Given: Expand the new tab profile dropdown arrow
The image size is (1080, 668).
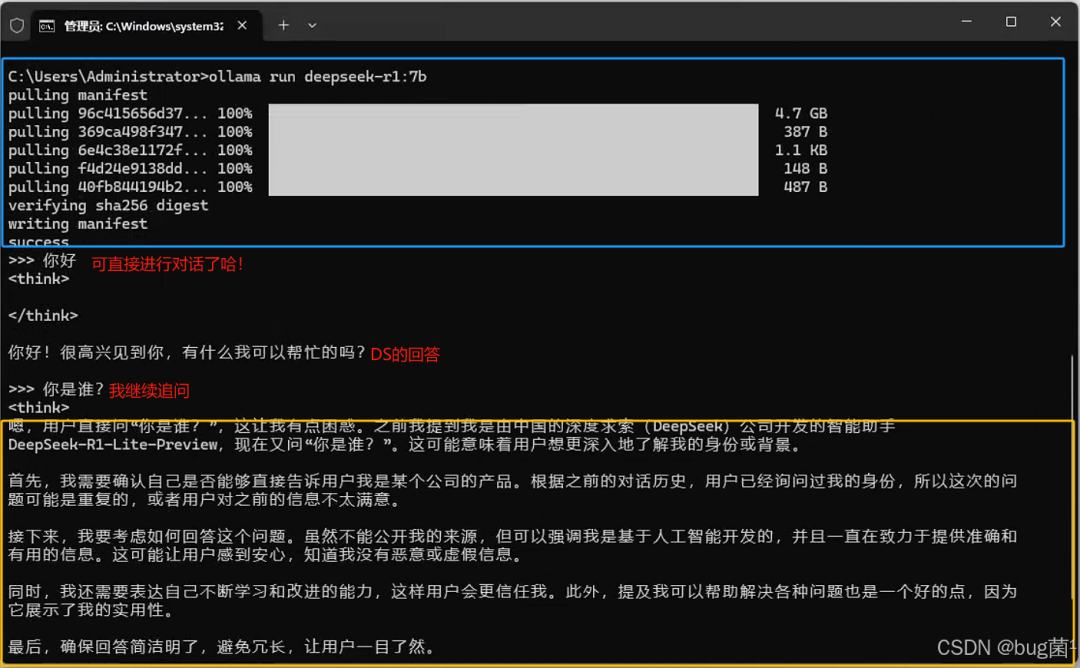Looking at the screenshot, I should [312, 25].
